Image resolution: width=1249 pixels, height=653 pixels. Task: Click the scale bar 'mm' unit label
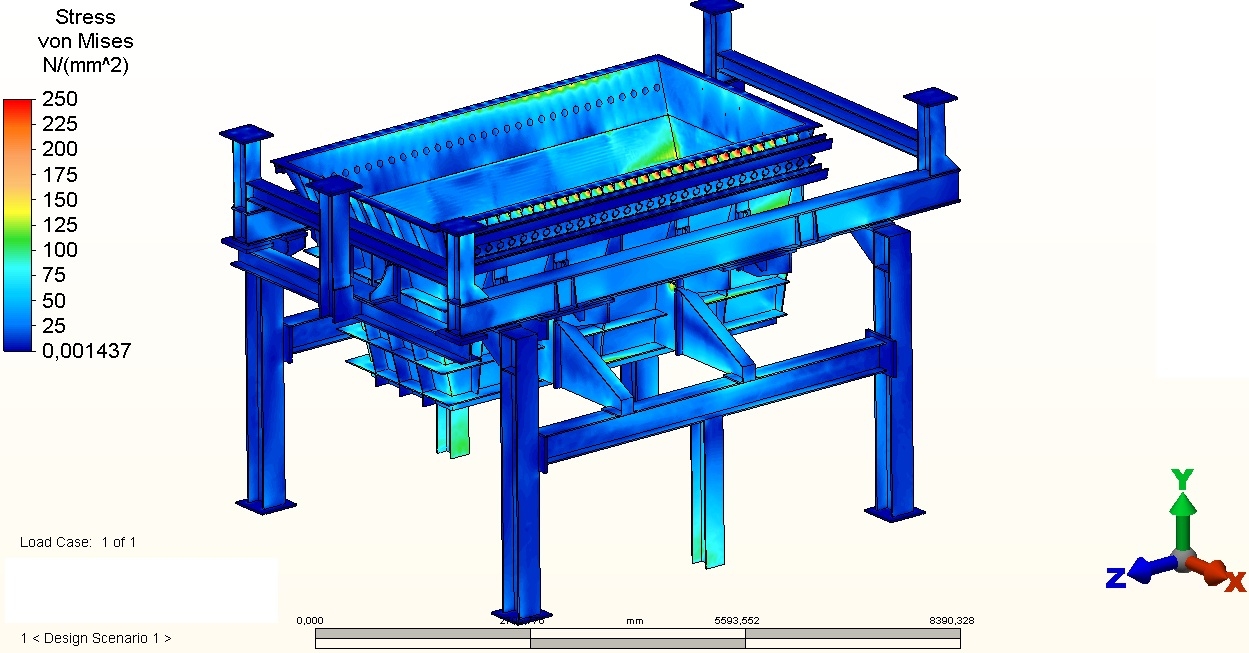click(634, 621)
